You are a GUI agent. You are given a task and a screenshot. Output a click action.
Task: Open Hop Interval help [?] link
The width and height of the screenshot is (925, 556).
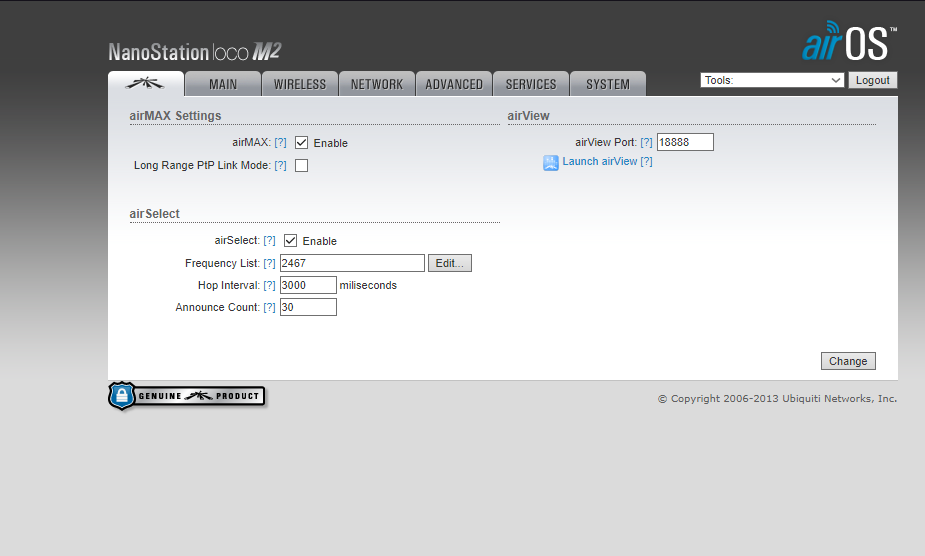[x=269, y=285]
